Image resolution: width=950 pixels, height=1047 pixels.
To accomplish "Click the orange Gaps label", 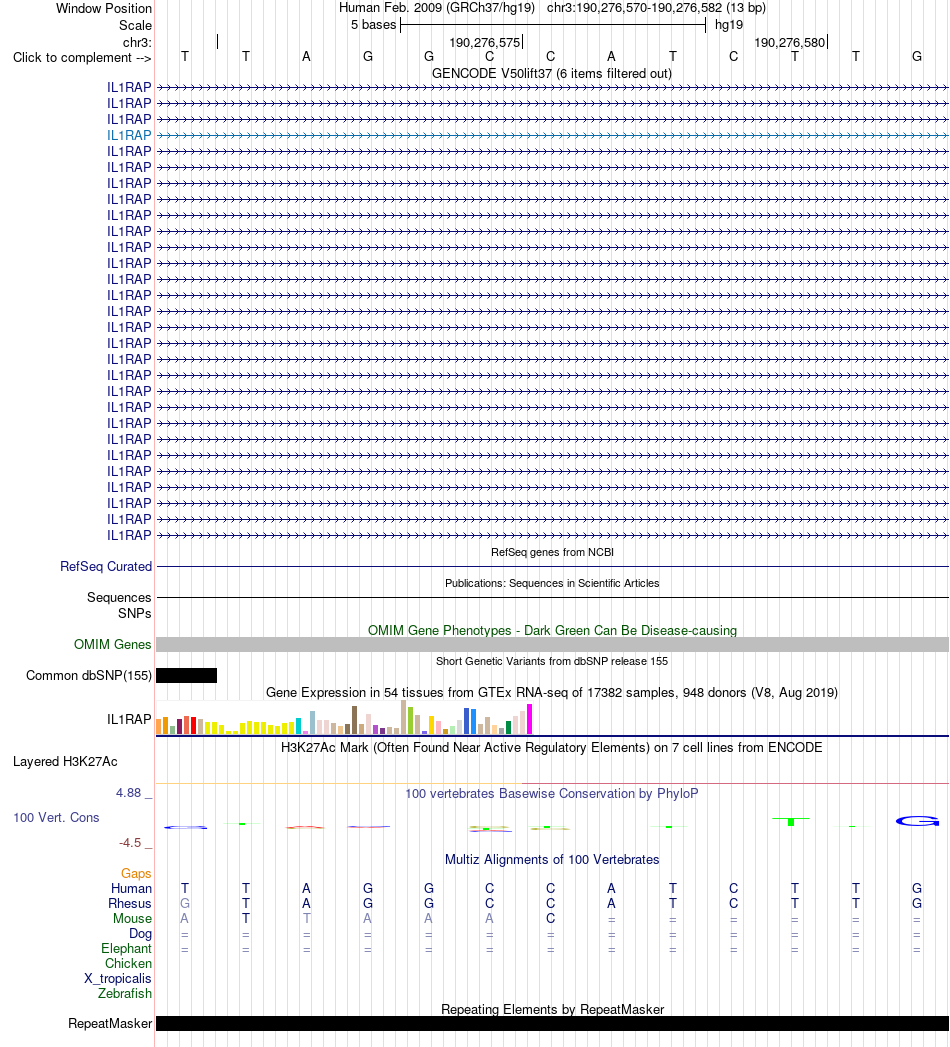I will tap(136, 873).
